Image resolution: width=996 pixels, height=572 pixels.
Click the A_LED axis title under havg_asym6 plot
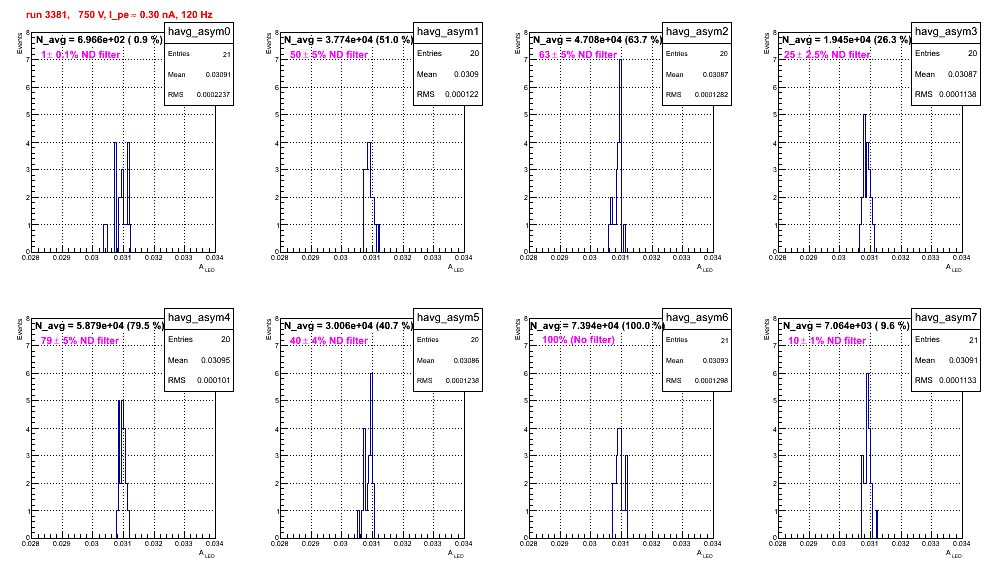coord(705,554)
